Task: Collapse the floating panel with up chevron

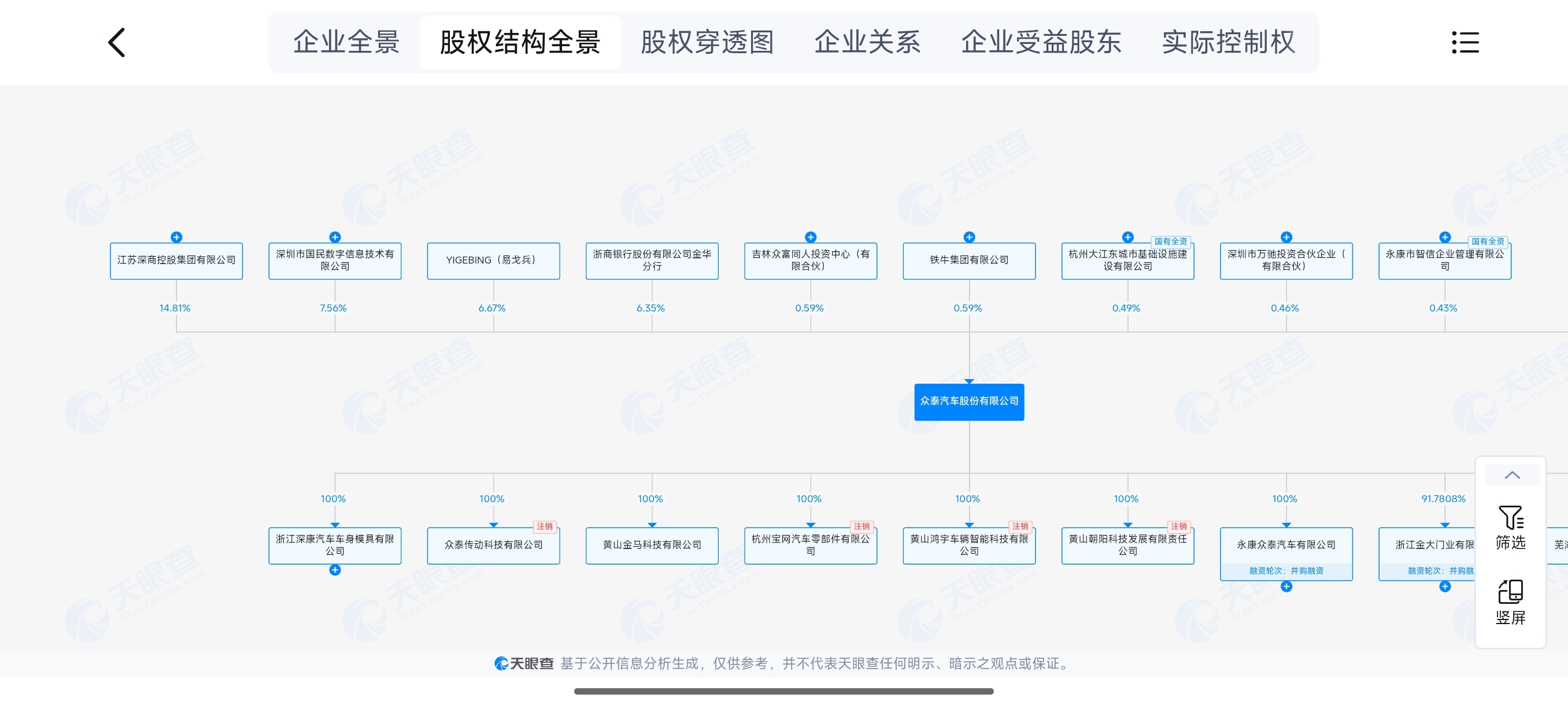Action: click(1512, 475)
